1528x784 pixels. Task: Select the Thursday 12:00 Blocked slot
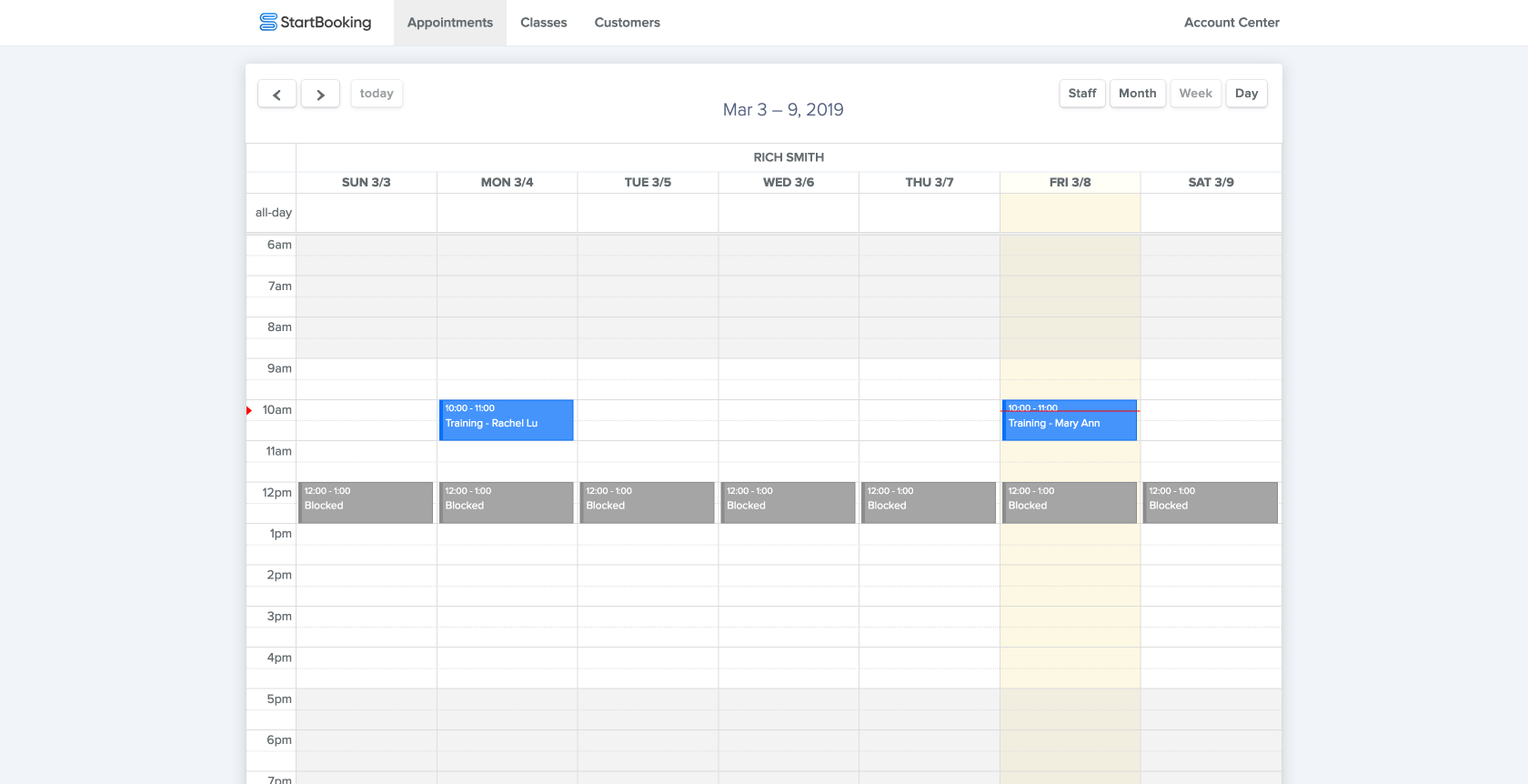click(929, 503)
